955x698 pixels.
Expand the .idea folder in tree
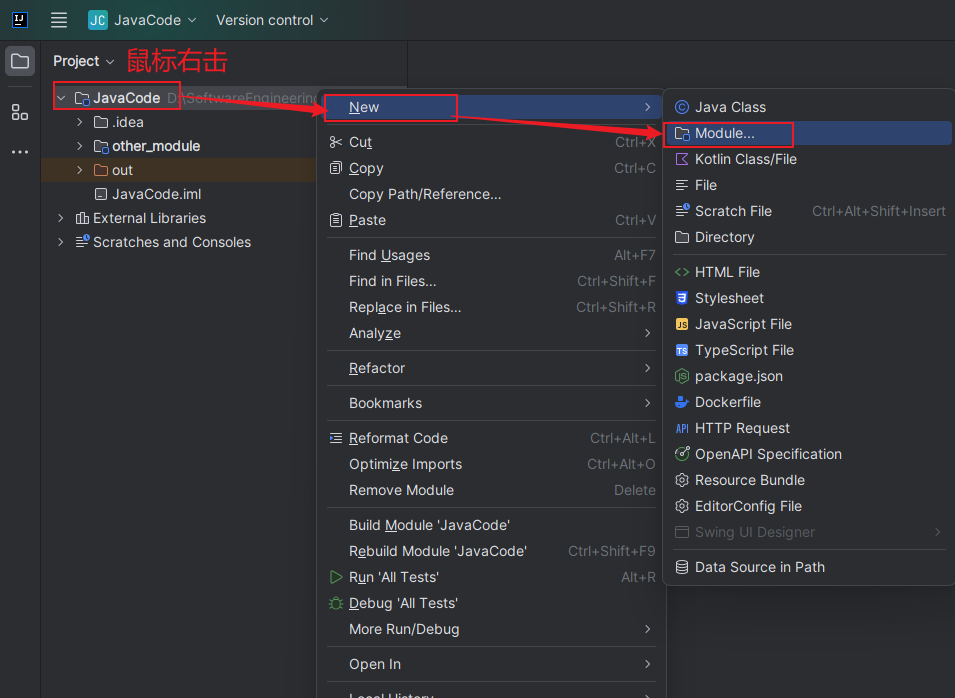click(x=80, y=122)
